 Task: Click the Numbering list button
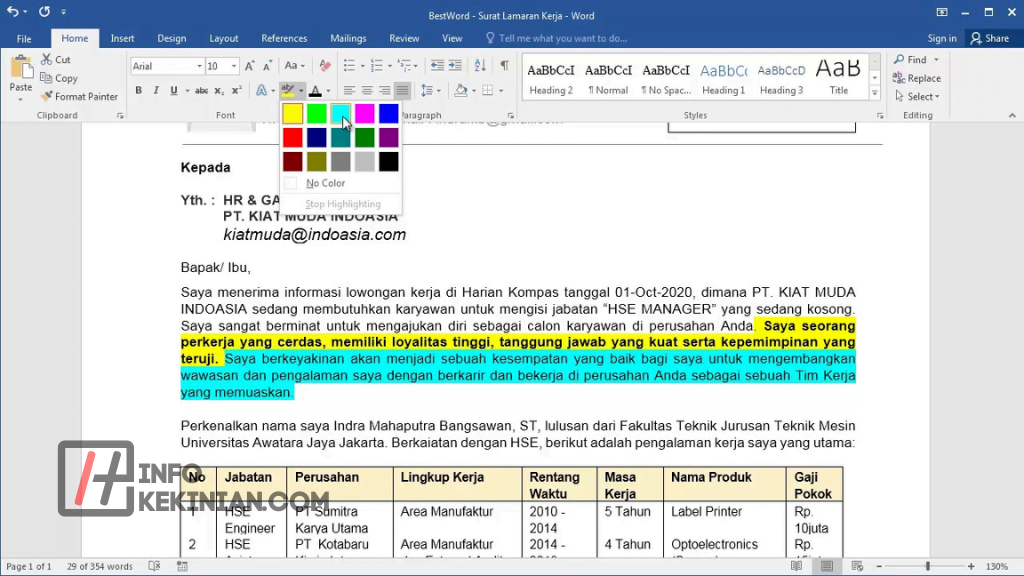click(377, 66)
